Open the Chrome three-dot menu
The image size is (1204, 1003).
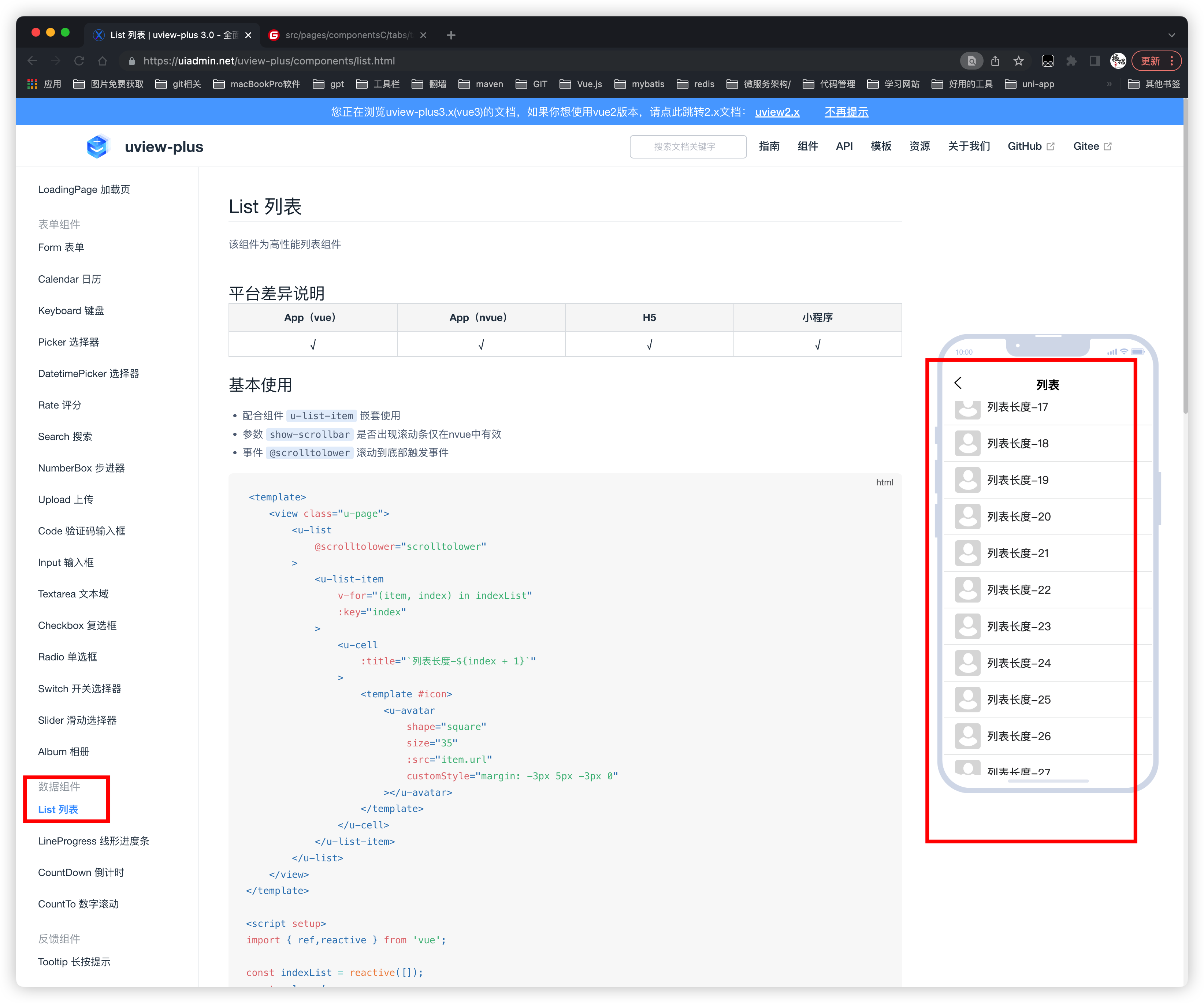coord(1172,61)
